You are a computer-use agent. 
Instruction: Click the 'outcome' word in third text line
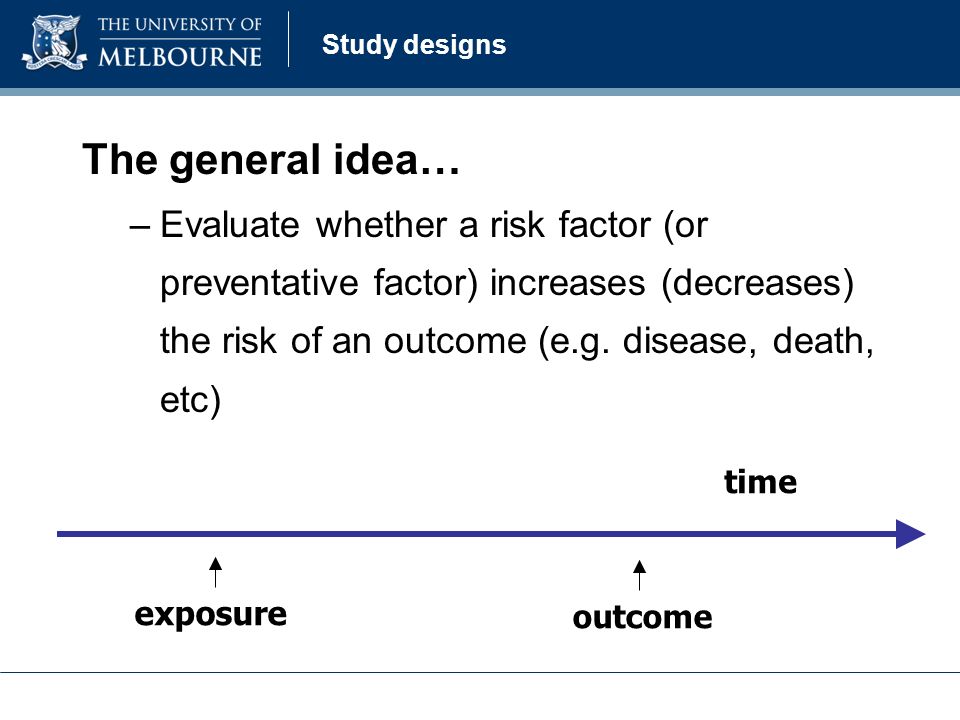[x=455, y=341]
